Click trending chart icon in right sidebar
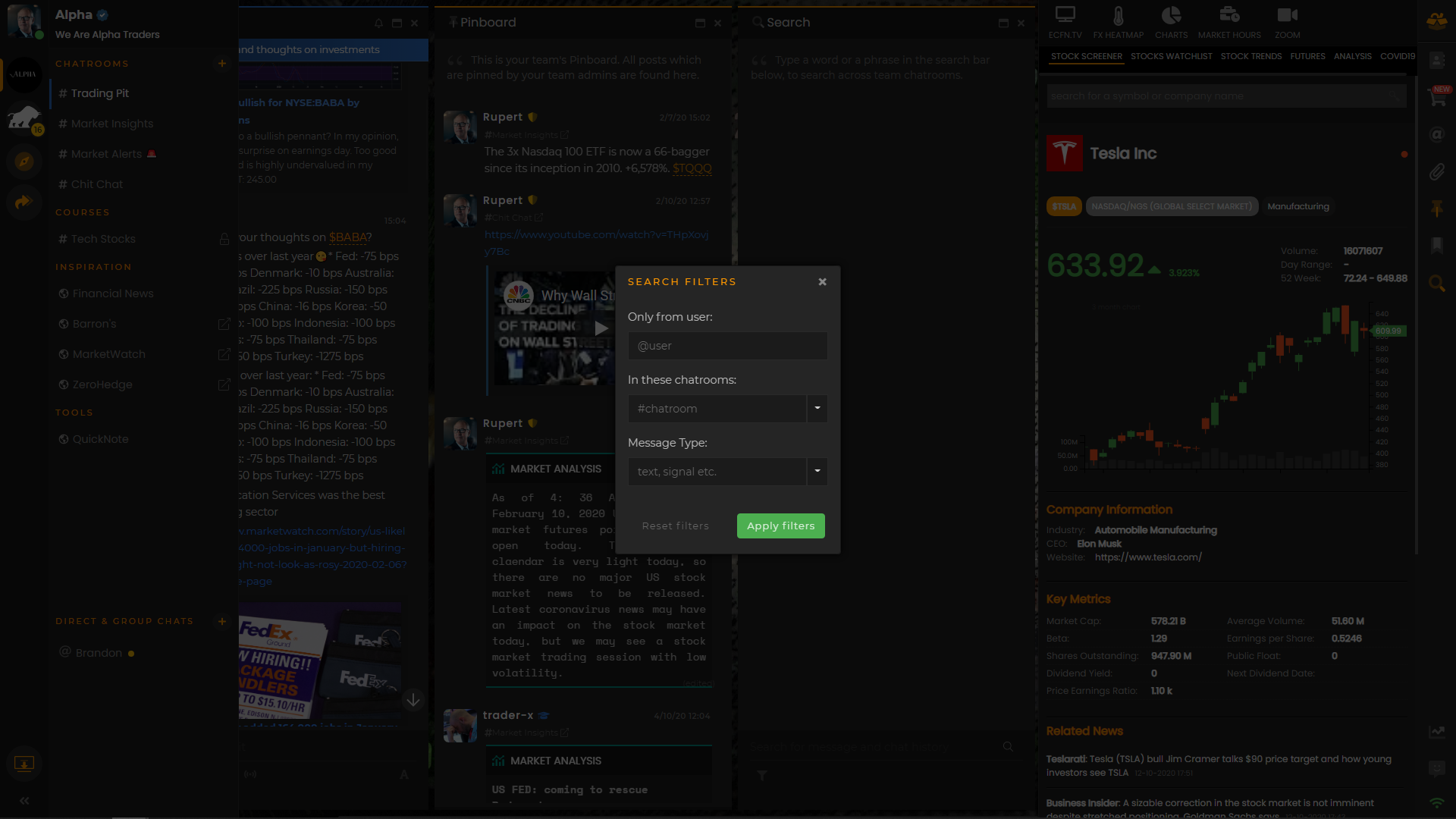This screenshot has width=1456, height=819. pyautogui.click(x=1436, y=732)
